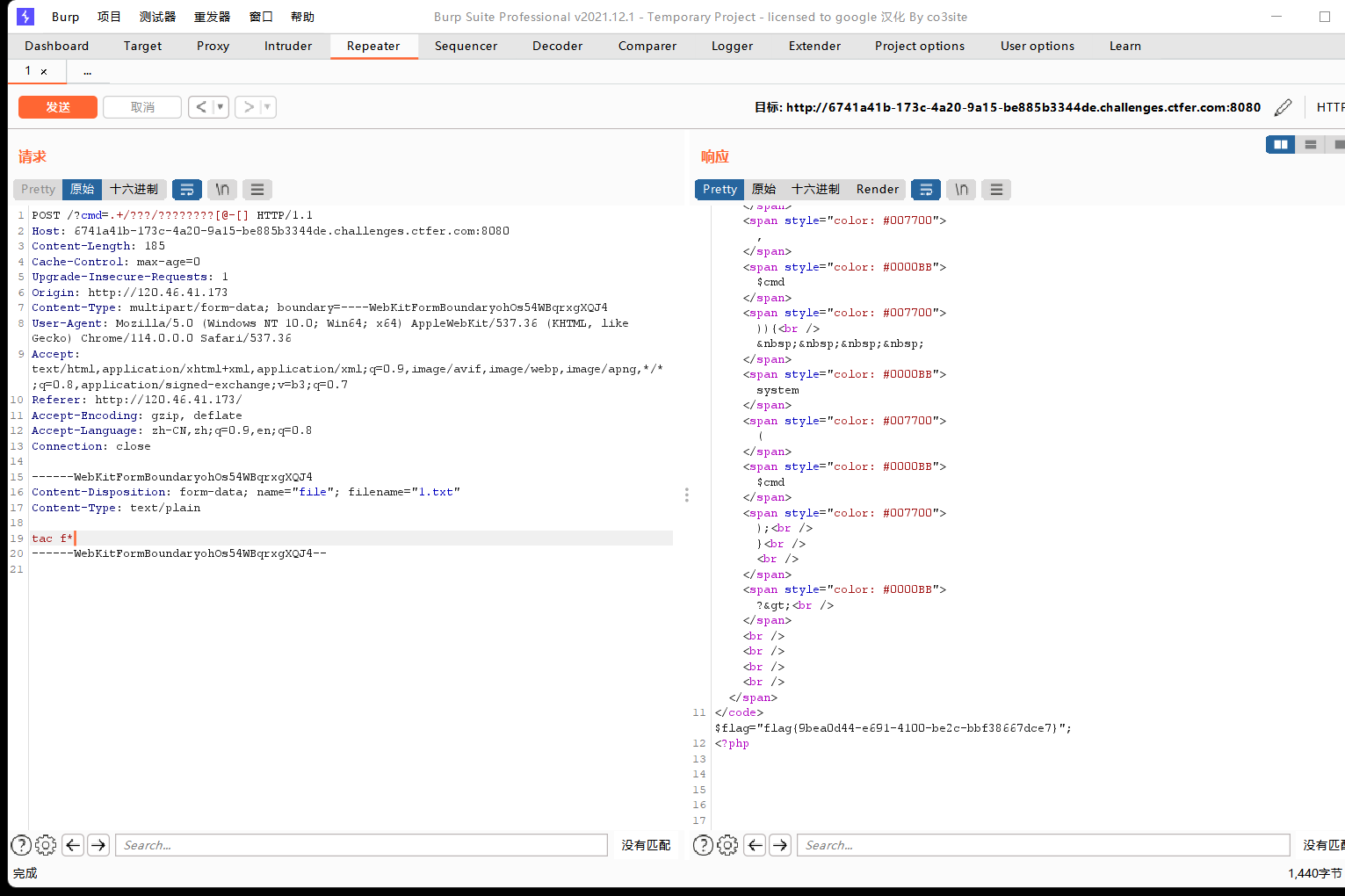Go forward in request history

click(x=249, y=107)
